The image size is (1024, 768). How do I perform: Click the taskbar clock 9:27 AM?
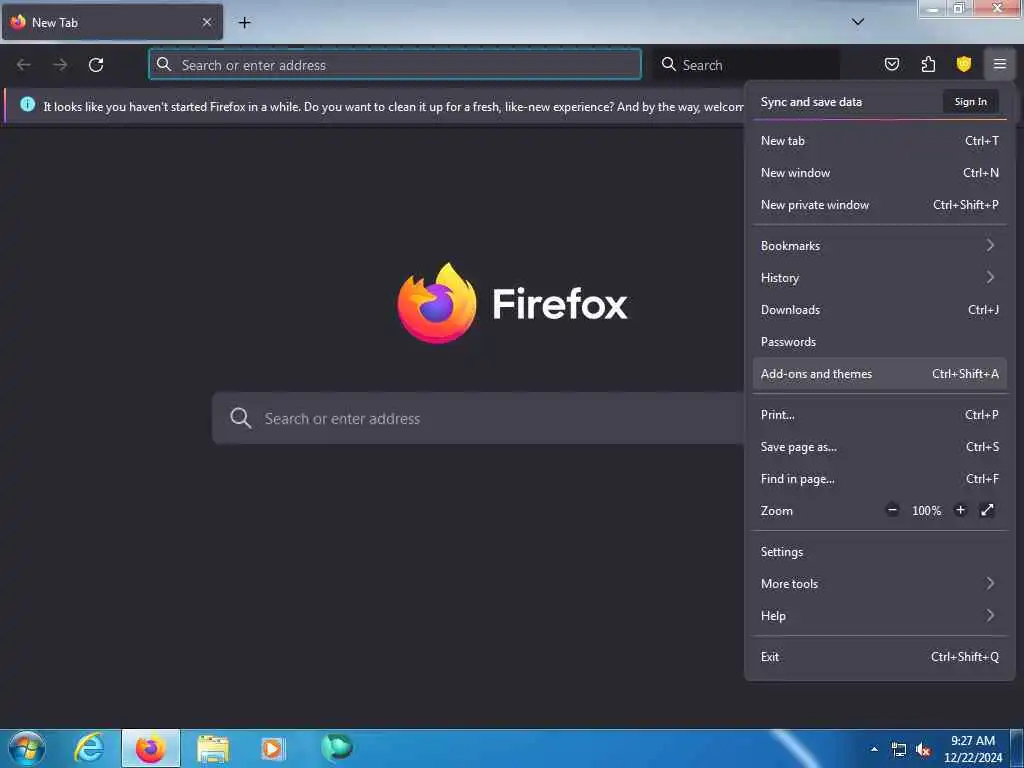[x=972, y=741]
